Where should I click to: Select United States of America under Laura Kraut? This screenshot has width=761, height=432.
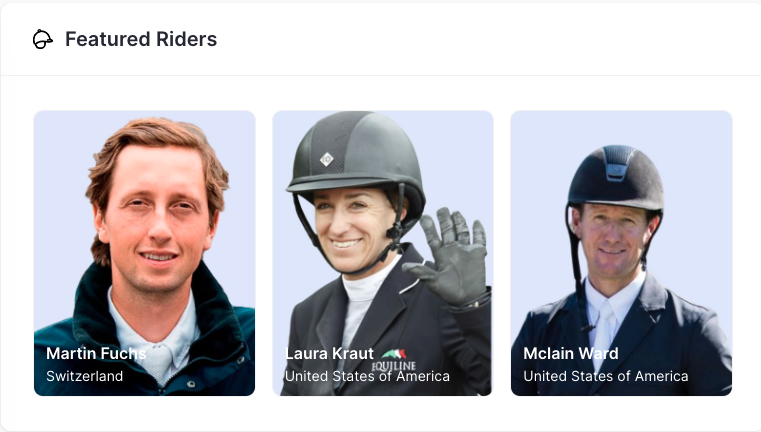pyautogui.click(x=367, y=377)
